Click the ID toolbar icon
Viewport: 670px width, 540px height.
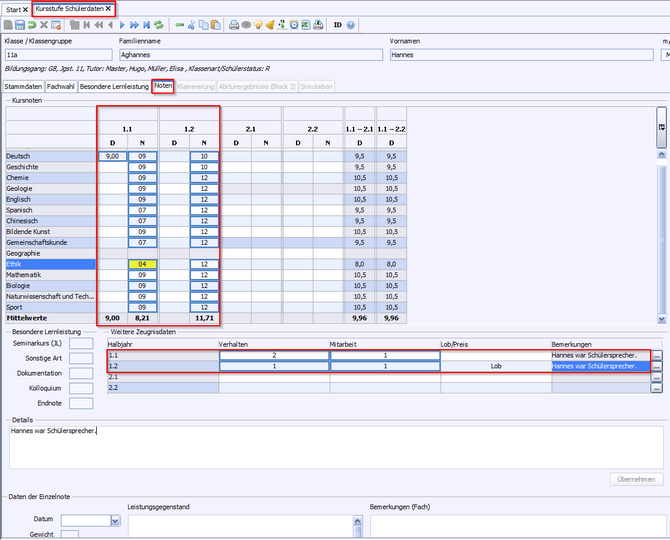click(x=337, y=24)
